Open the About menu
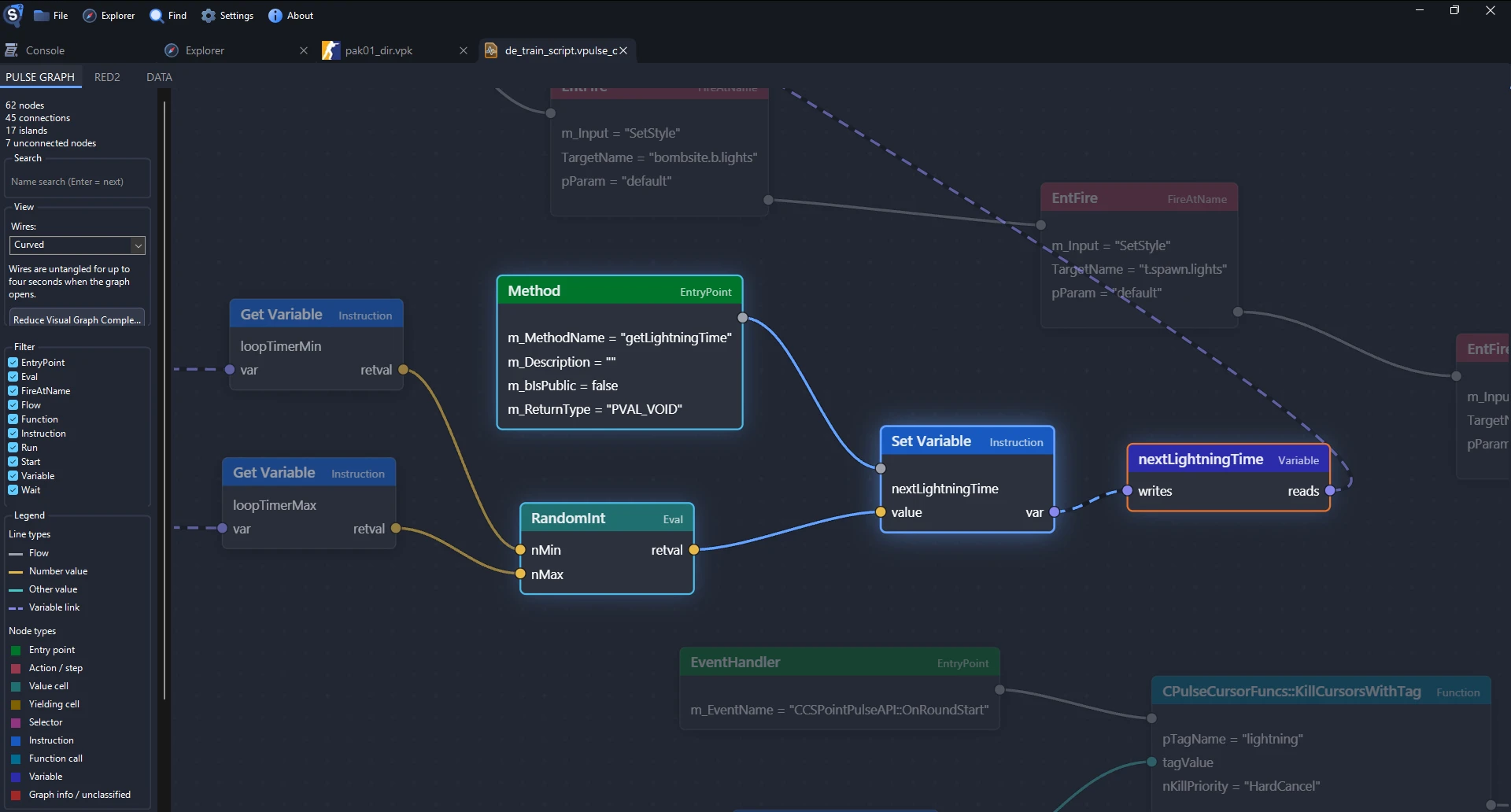 (x=291, y=16)
